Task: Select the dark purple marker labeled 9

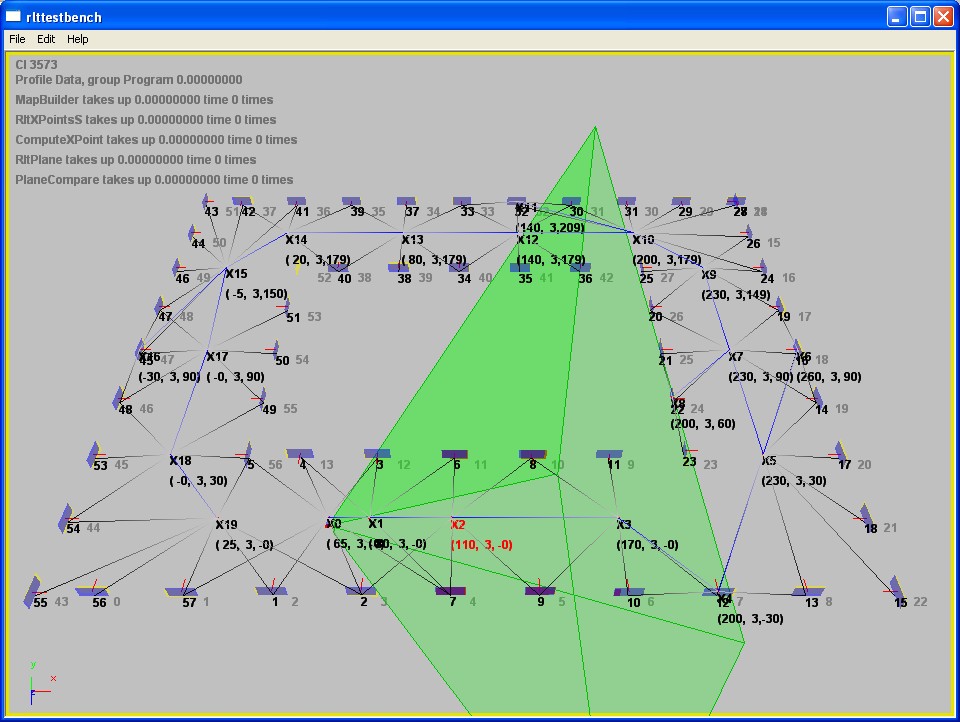Action: [540, 591]
